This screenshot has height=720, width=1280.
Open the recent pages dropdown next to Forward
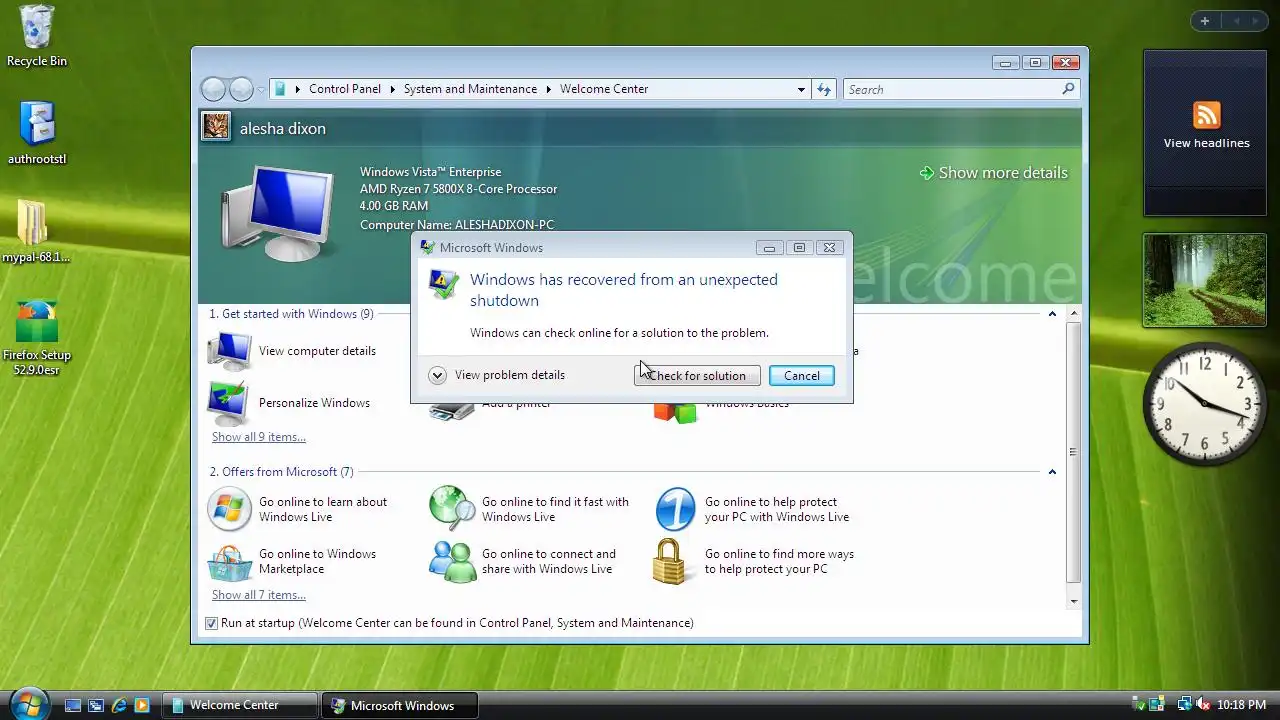point(261,89)
